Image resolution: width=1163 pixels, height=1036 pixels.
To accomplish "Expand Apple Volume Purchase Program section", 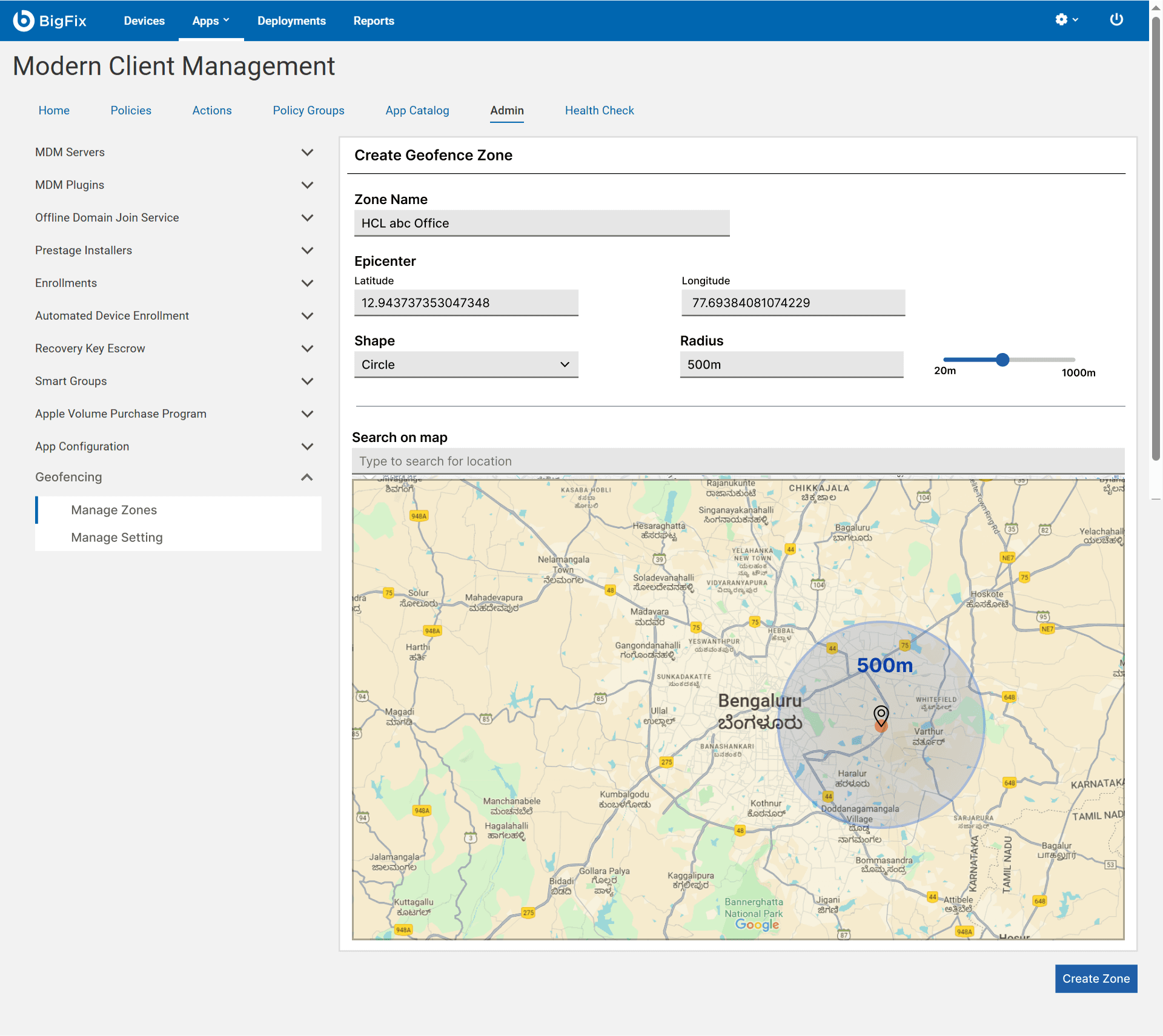I will tap(307, 414).
